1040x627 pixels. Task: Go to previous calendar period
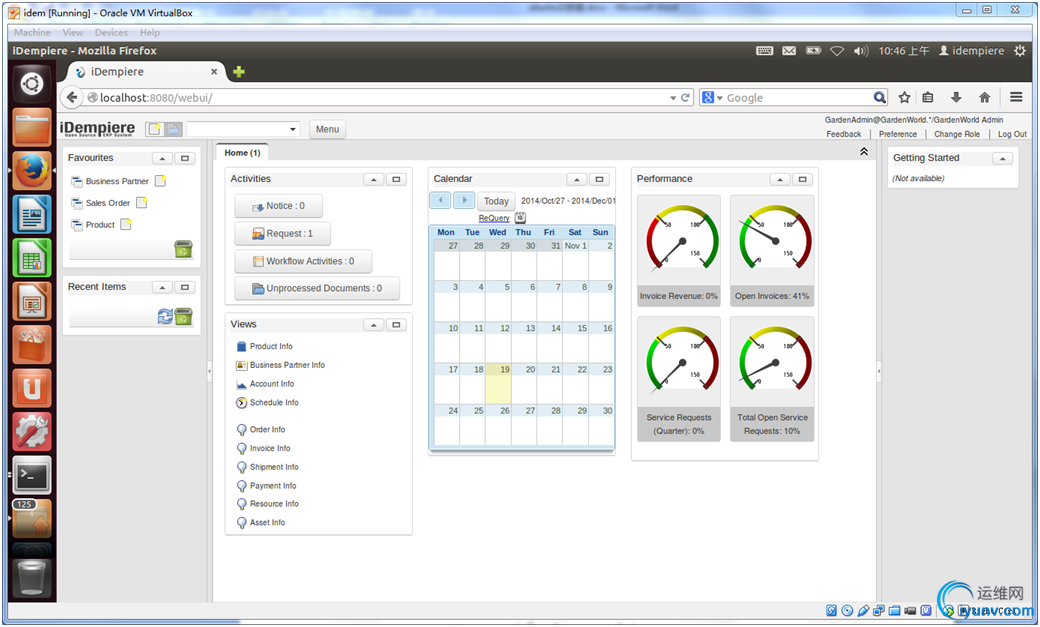[x=440, y=200]
